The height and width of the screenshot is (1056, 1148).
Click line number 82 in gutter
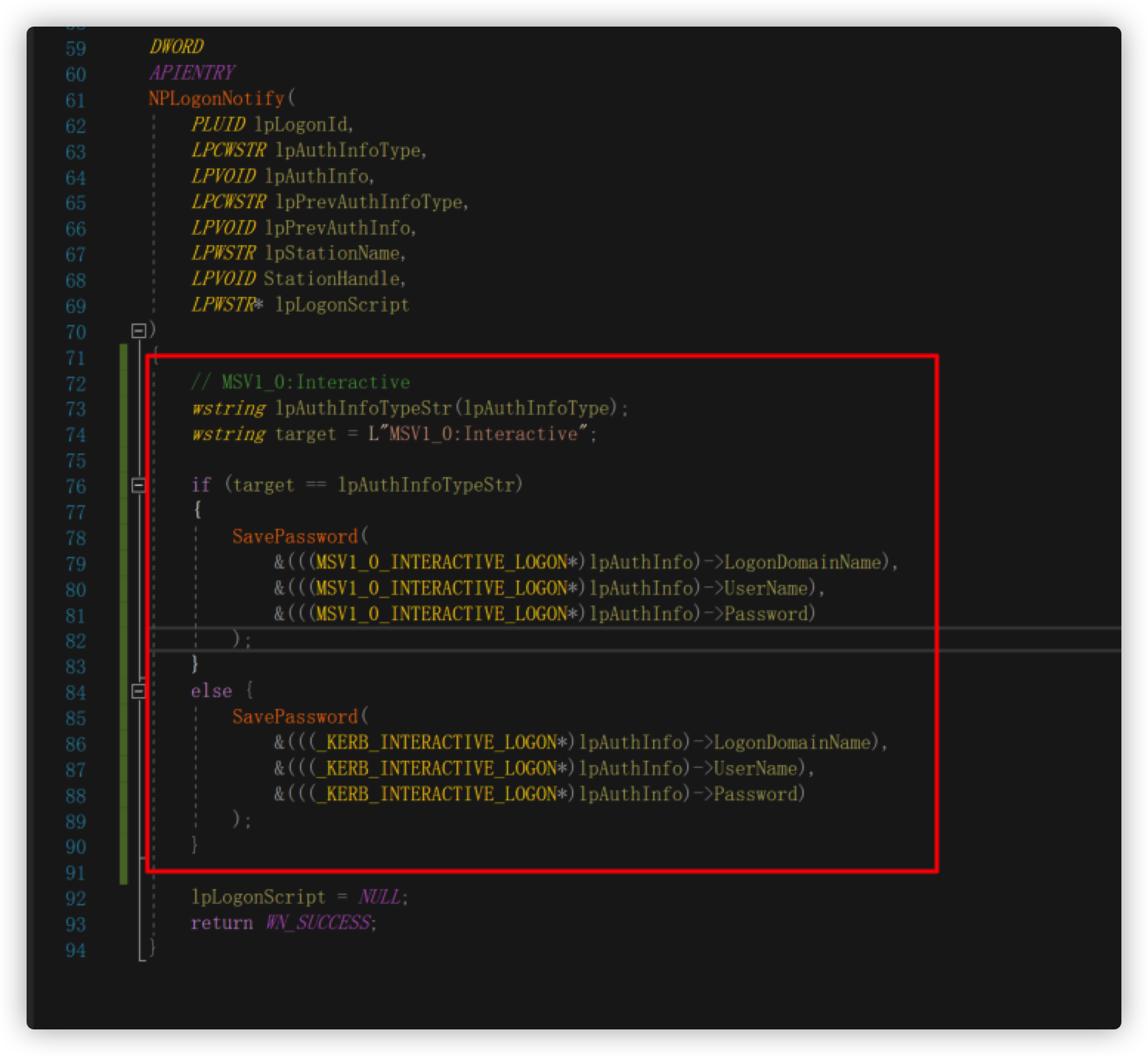75,641
